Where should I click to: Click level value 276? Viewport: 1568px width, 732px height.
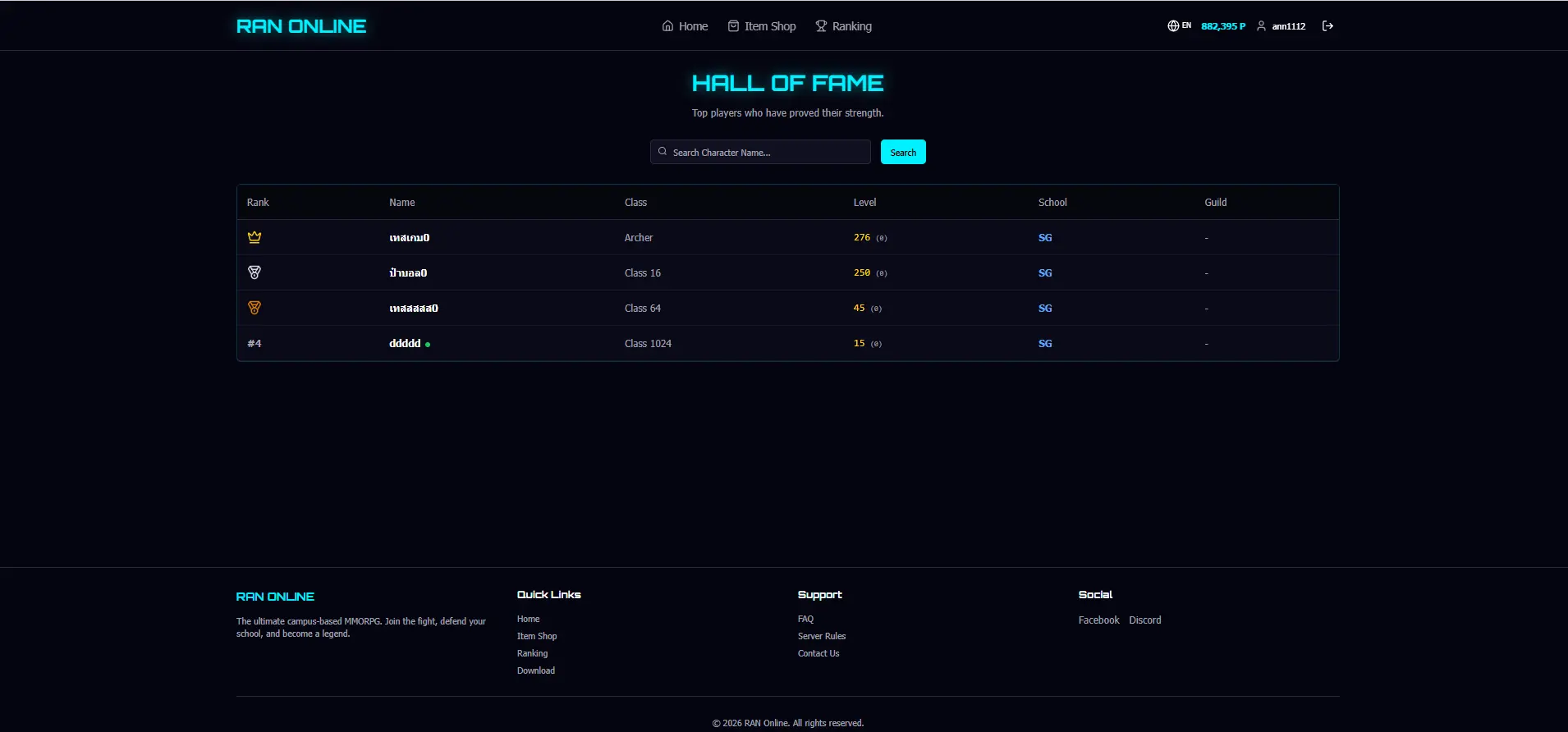[862, 238]
